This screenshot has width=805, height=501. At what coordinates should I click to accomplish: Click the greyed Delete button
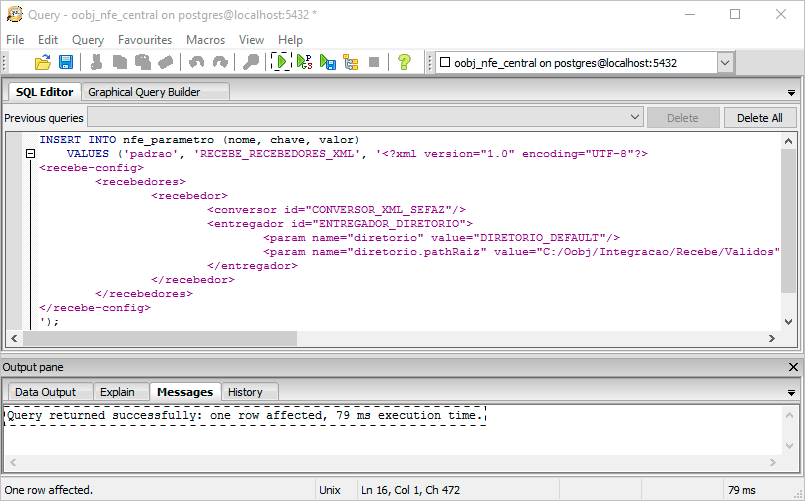tap(683, 118)
